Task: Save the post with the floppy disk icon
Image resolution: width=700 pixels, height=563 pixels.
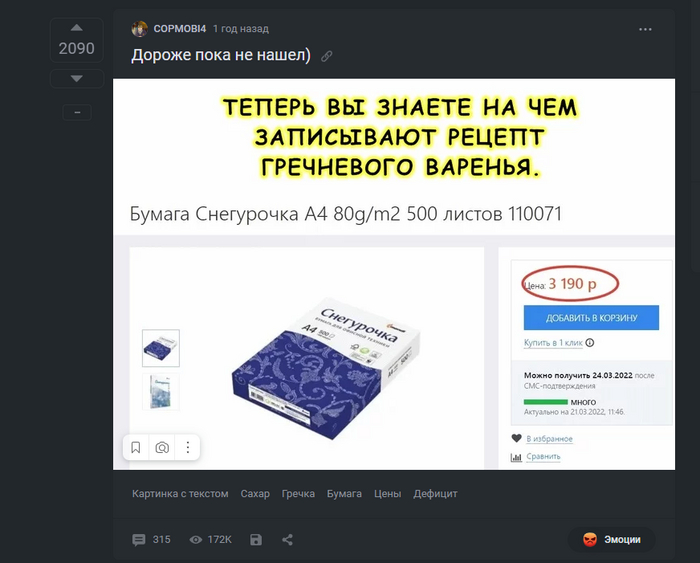Action: 256,540
